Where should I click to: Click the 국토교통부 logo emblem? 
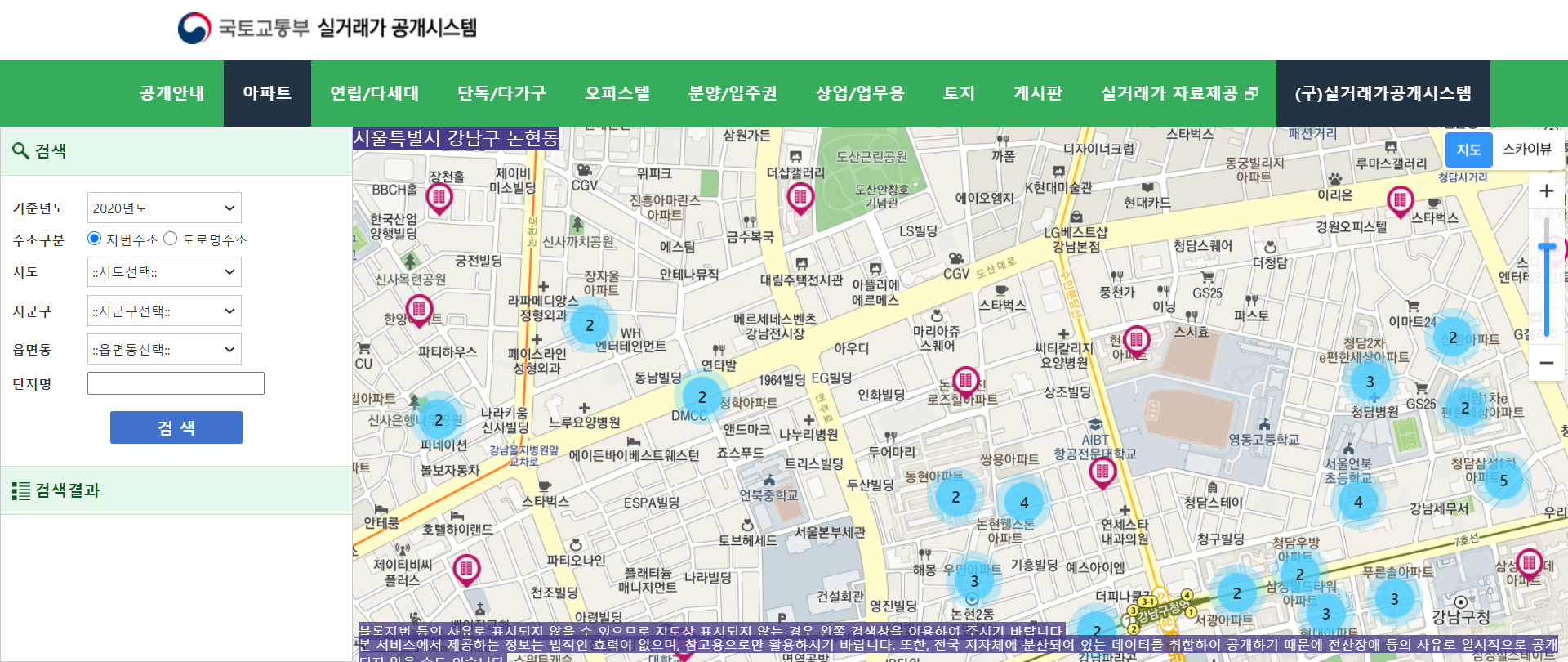(x=194, y=29)
